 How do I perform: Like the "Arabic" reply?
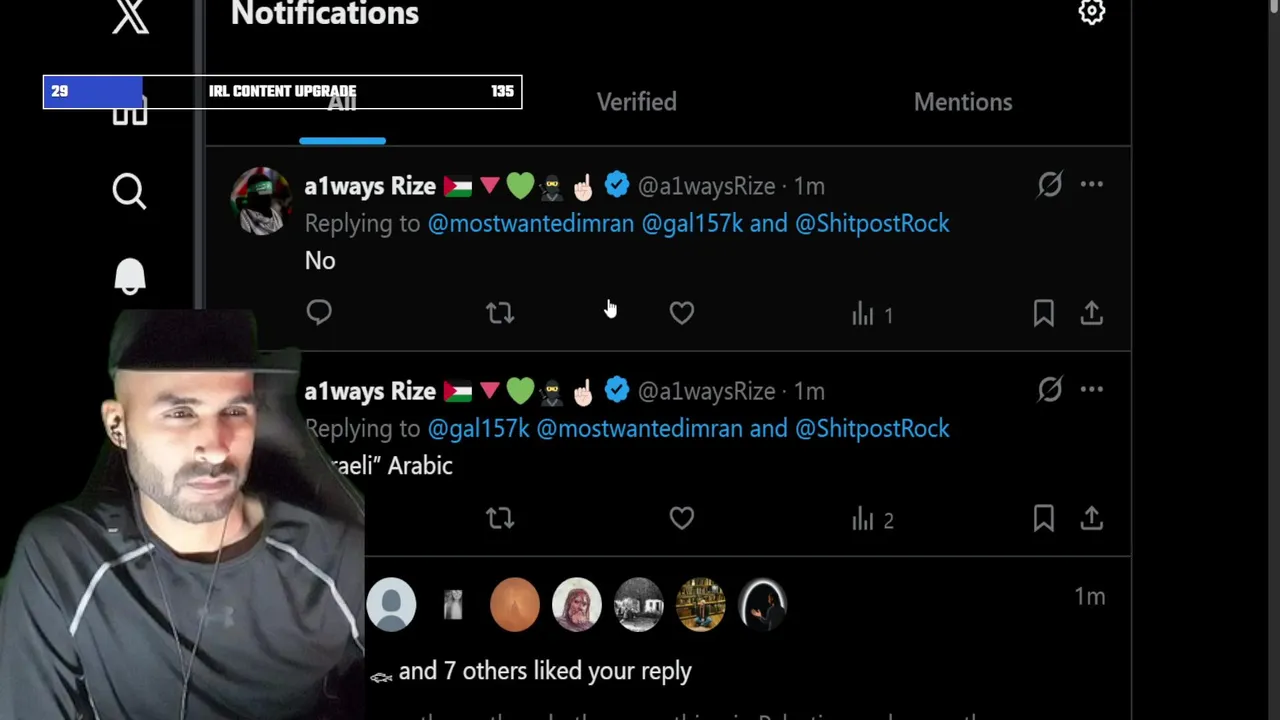pyautogui.click(x=681, y=518)
